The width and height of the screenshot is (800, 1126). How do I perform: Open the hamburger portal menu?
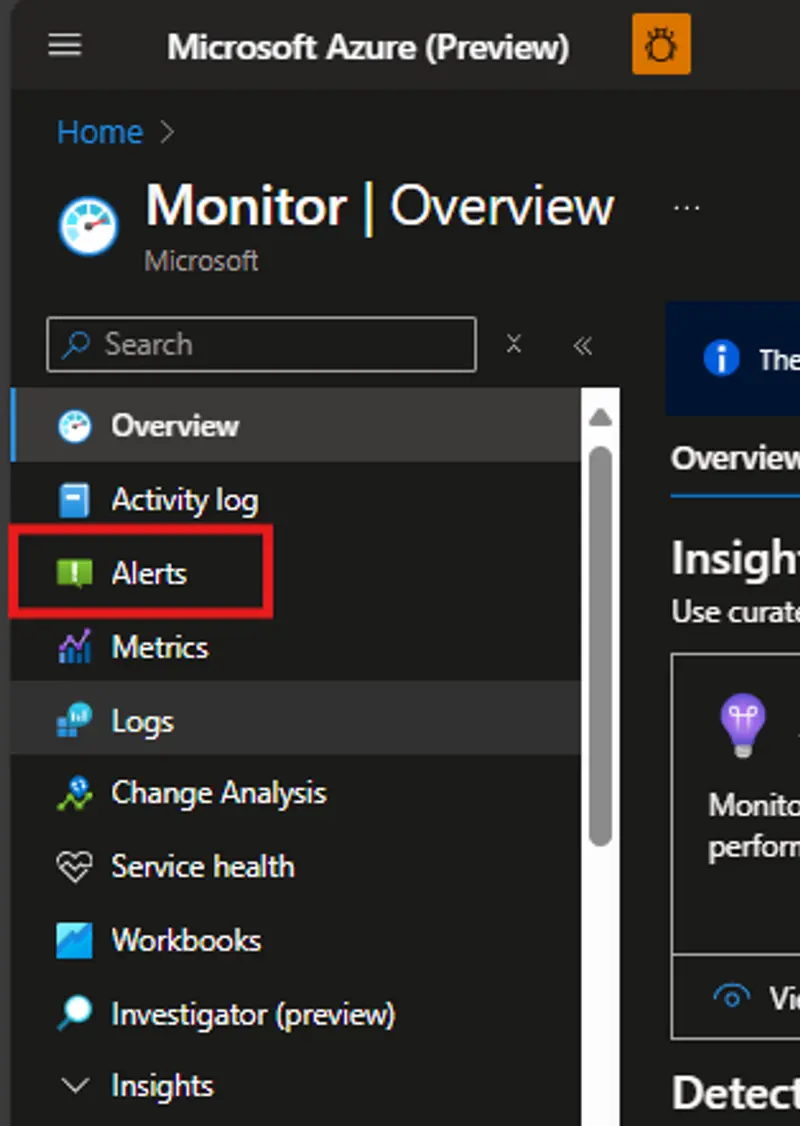coord(65,46)
